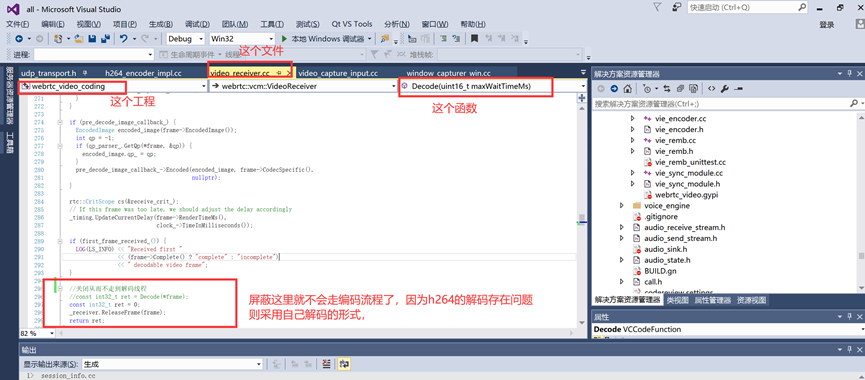Expand the vie_sync_module.cc tree node
Viewport: 865px width, 380px height.
[633, 173]
